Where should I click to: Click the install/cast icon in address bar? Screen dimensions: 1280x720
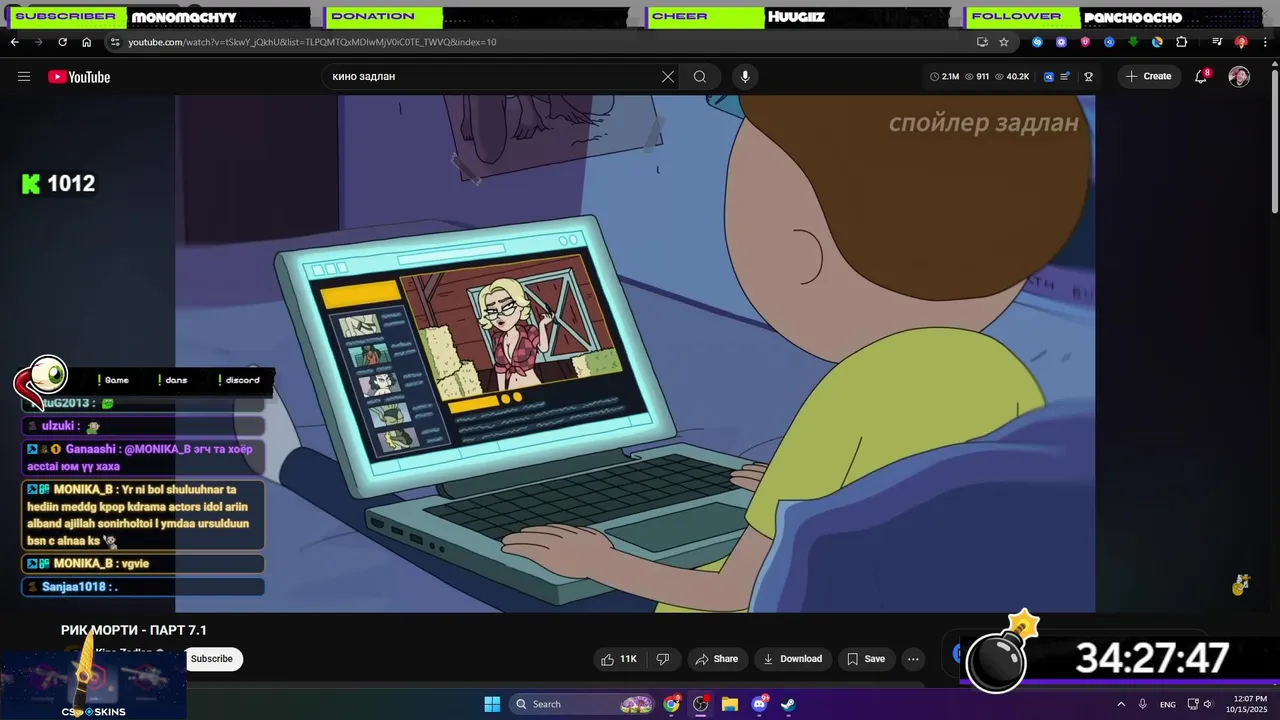tap(982, 42)
